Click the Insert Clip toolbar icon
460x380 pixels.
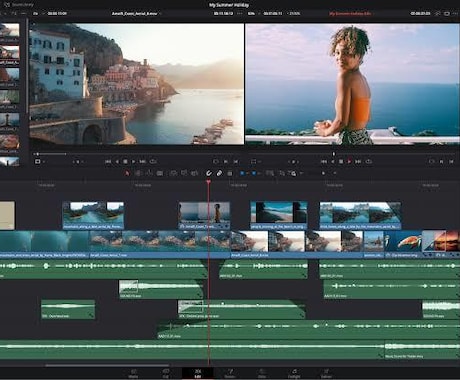pos(173,173)
